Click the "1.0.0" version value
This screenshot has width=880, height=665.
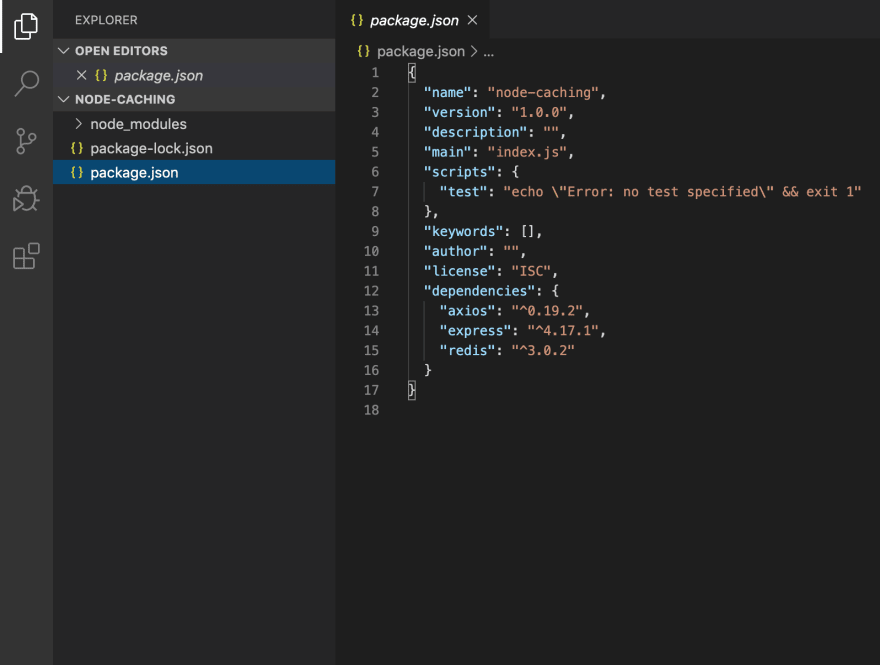[539, 112]
